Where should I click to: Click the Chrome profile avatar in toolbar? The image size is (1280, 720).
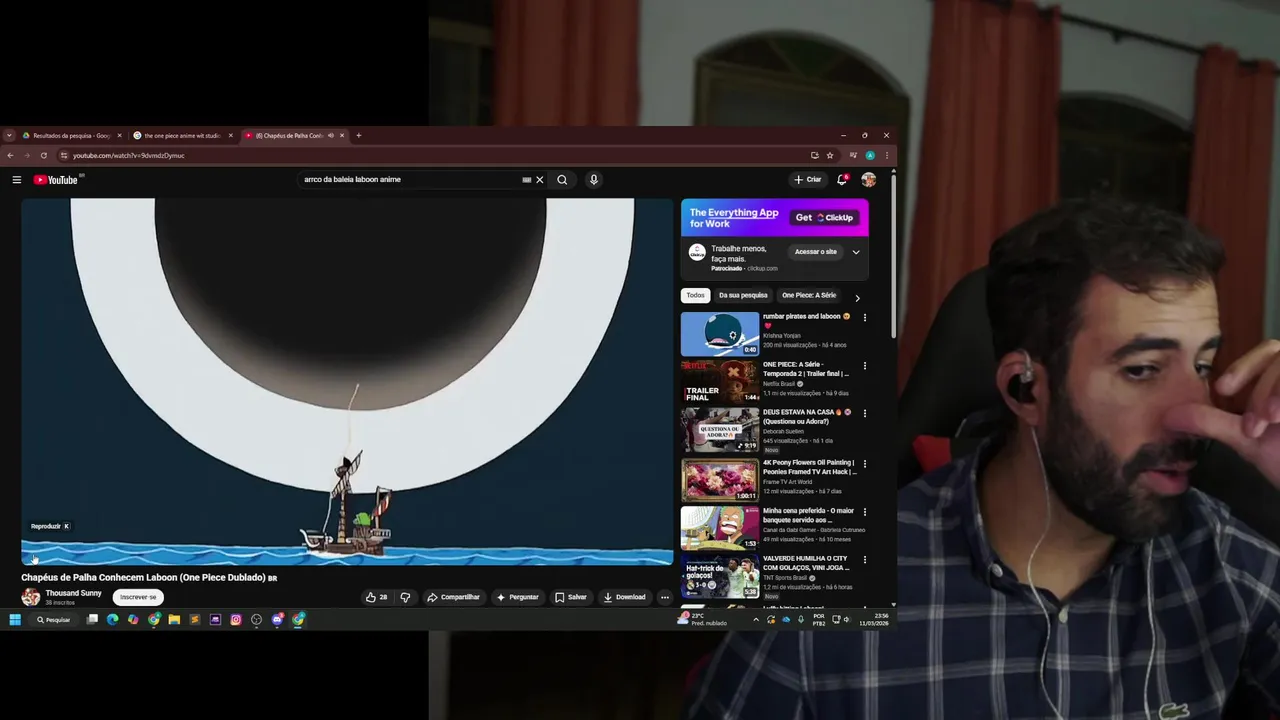pyautogui.click(x=870, y=155)
